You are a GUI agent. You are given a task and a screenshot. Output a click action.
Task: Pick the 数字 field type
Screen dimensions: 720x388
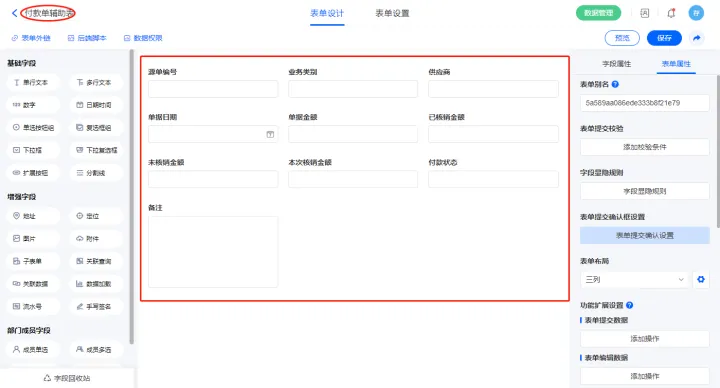34,105
